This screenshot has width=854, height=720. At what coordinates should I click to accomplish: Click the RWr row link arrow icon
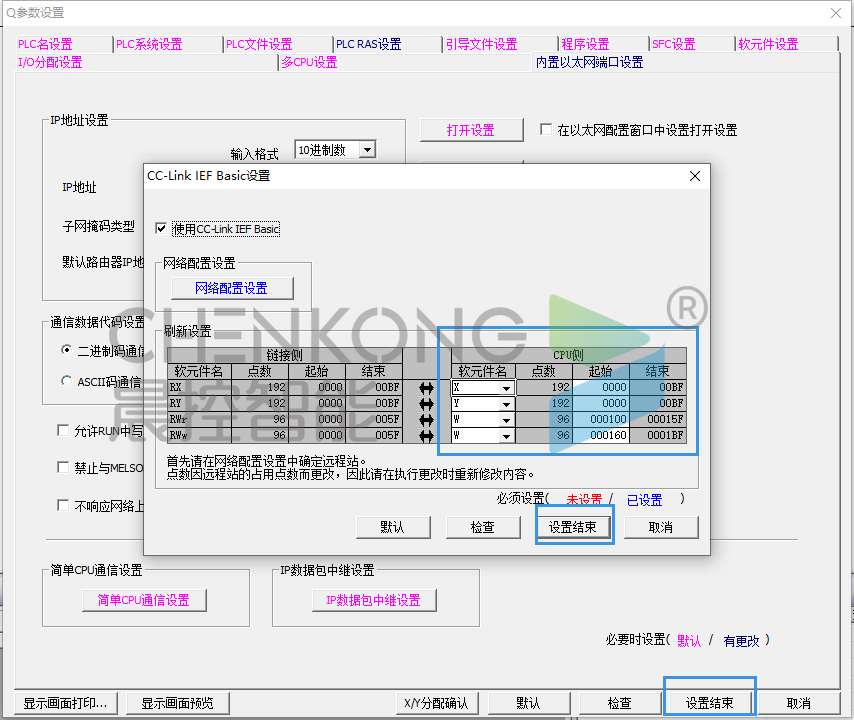[426, 419]
